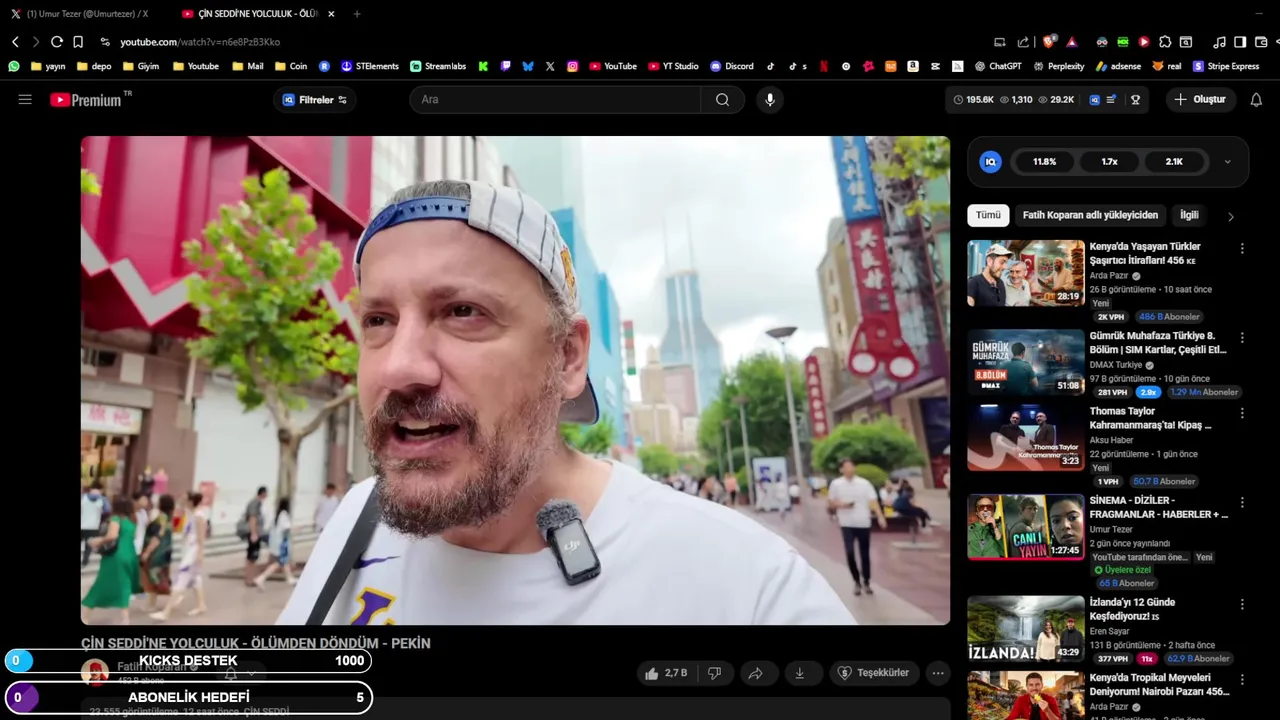Select the İlgili chip
The image size is (1280, 720).
1189,215
